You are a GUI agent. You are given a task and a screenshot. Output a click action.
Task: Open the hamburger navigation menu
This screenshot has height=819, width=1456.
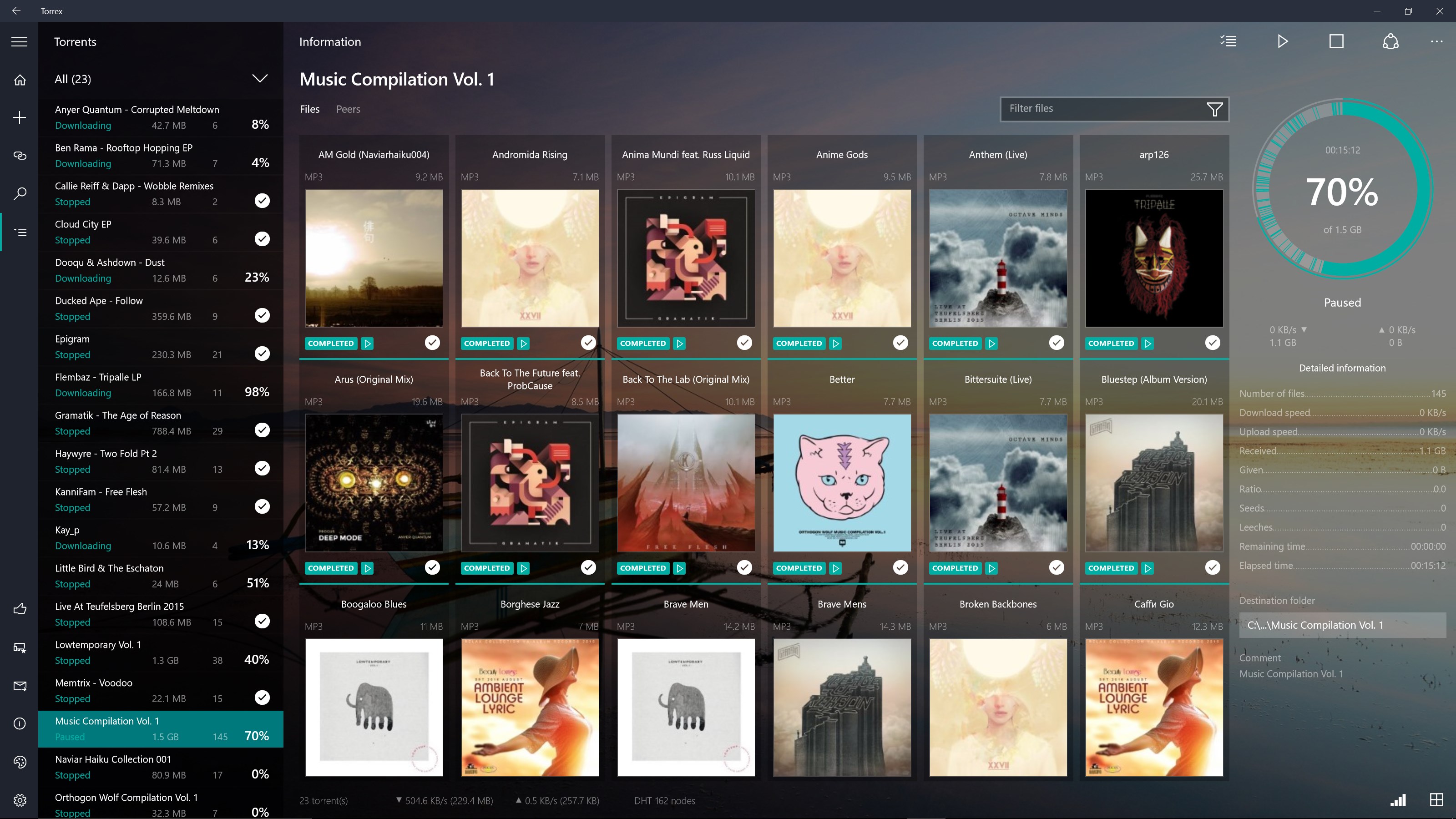click(x=19, y=41)
